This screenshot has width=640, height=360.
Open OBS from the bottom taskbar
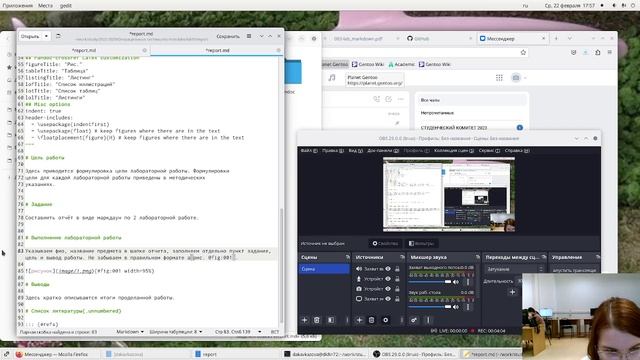pos(415,354)
